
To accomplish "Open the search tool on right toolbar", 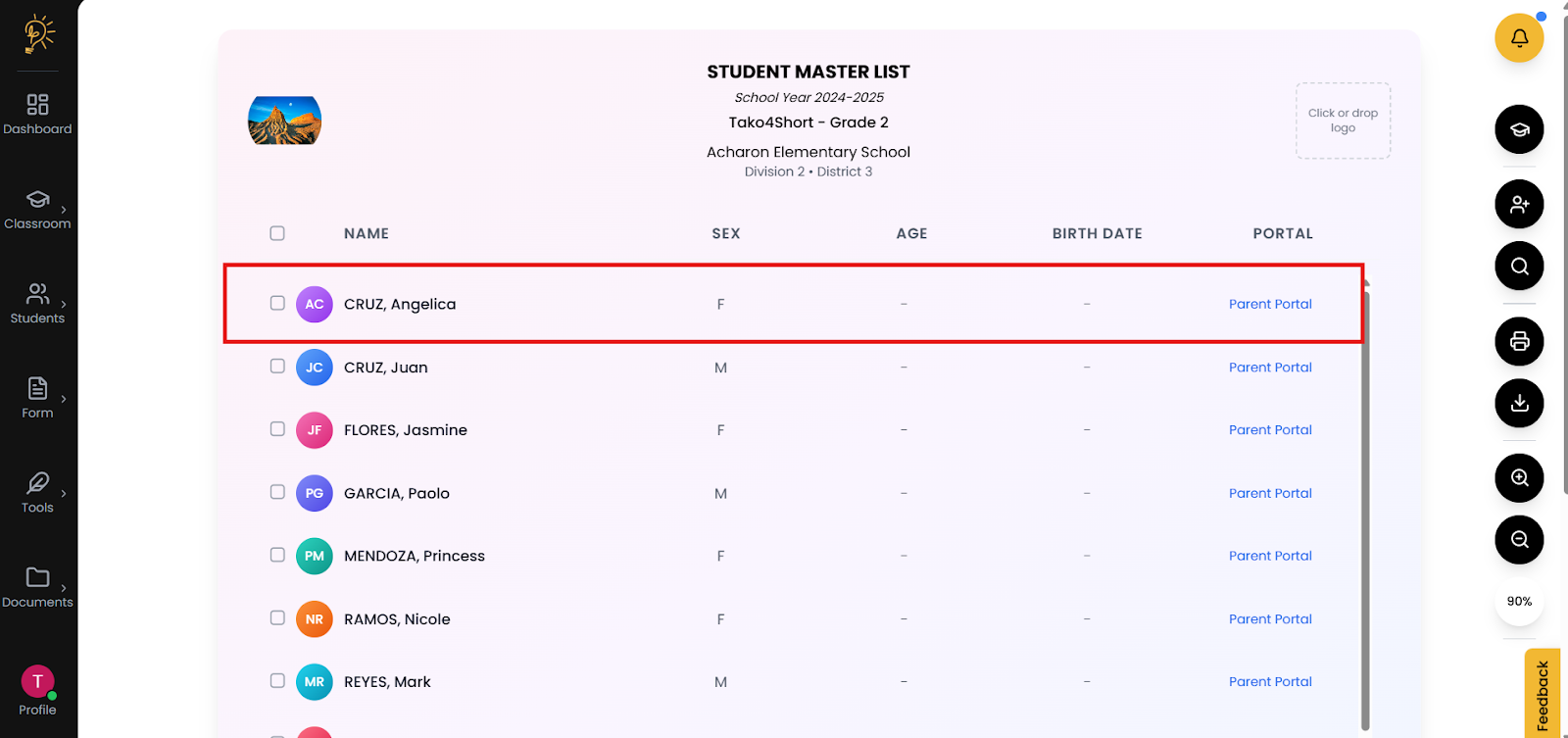I will (1519, 266).
